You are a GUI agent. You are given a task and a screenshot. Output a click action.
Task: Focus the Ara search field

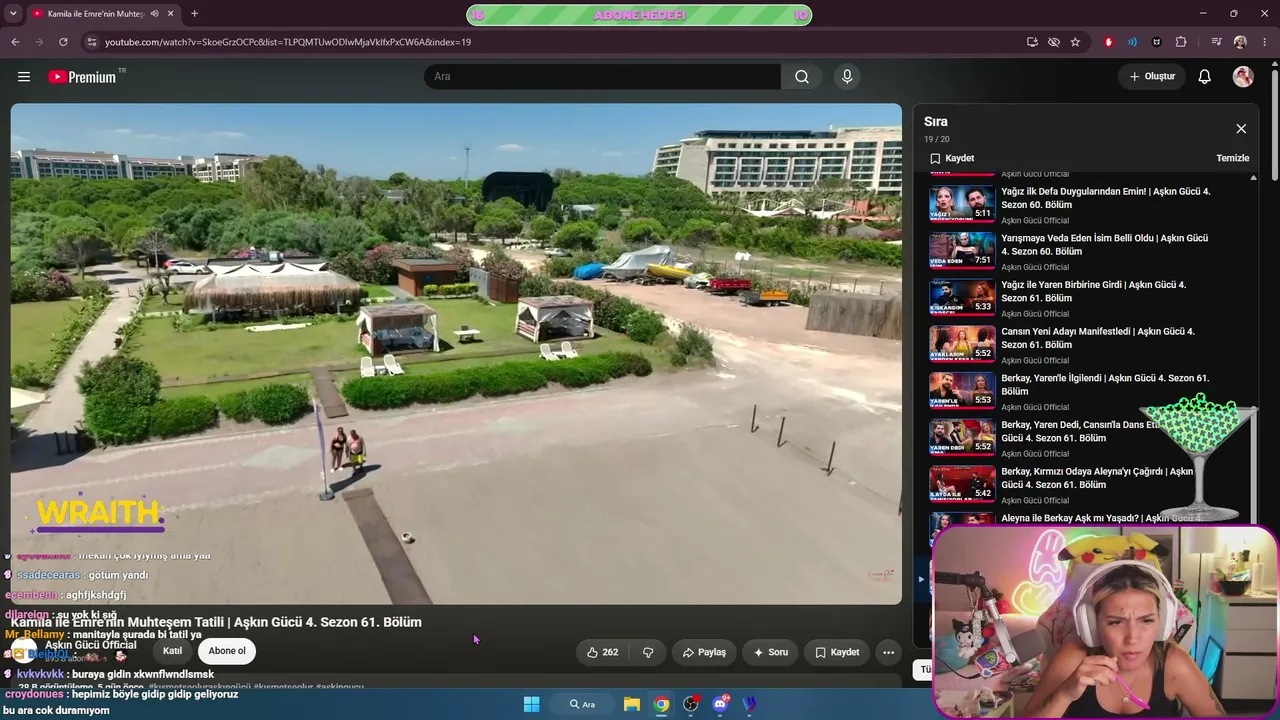pyautogui.click(x=602, y=77)
